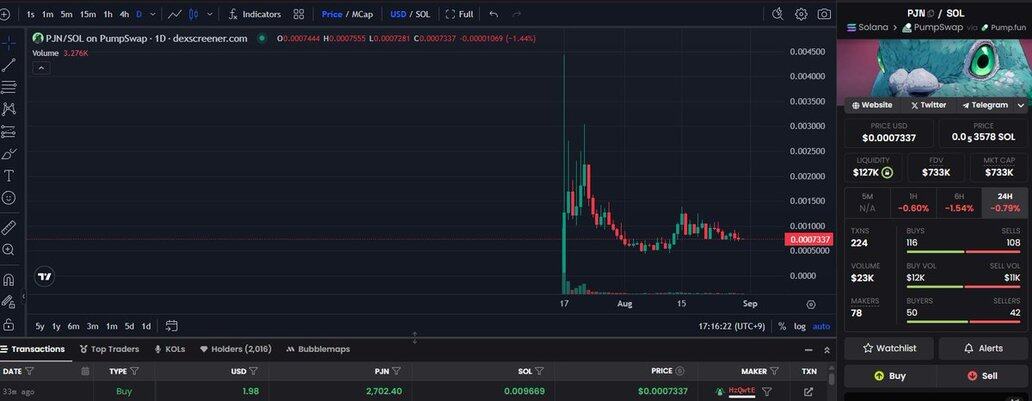This screenshot has width=1032, height=401.
Task: Collapse the indicator legend chevron
Action: click(41, 68)
